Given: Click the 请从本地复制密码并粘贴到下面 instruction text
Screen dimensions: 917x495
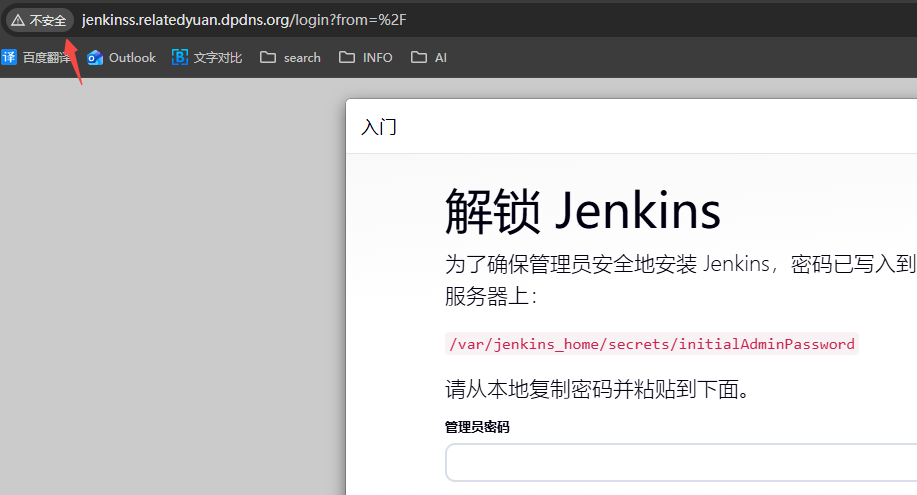Looking at the screenshot, I should (x=597, y=389).
